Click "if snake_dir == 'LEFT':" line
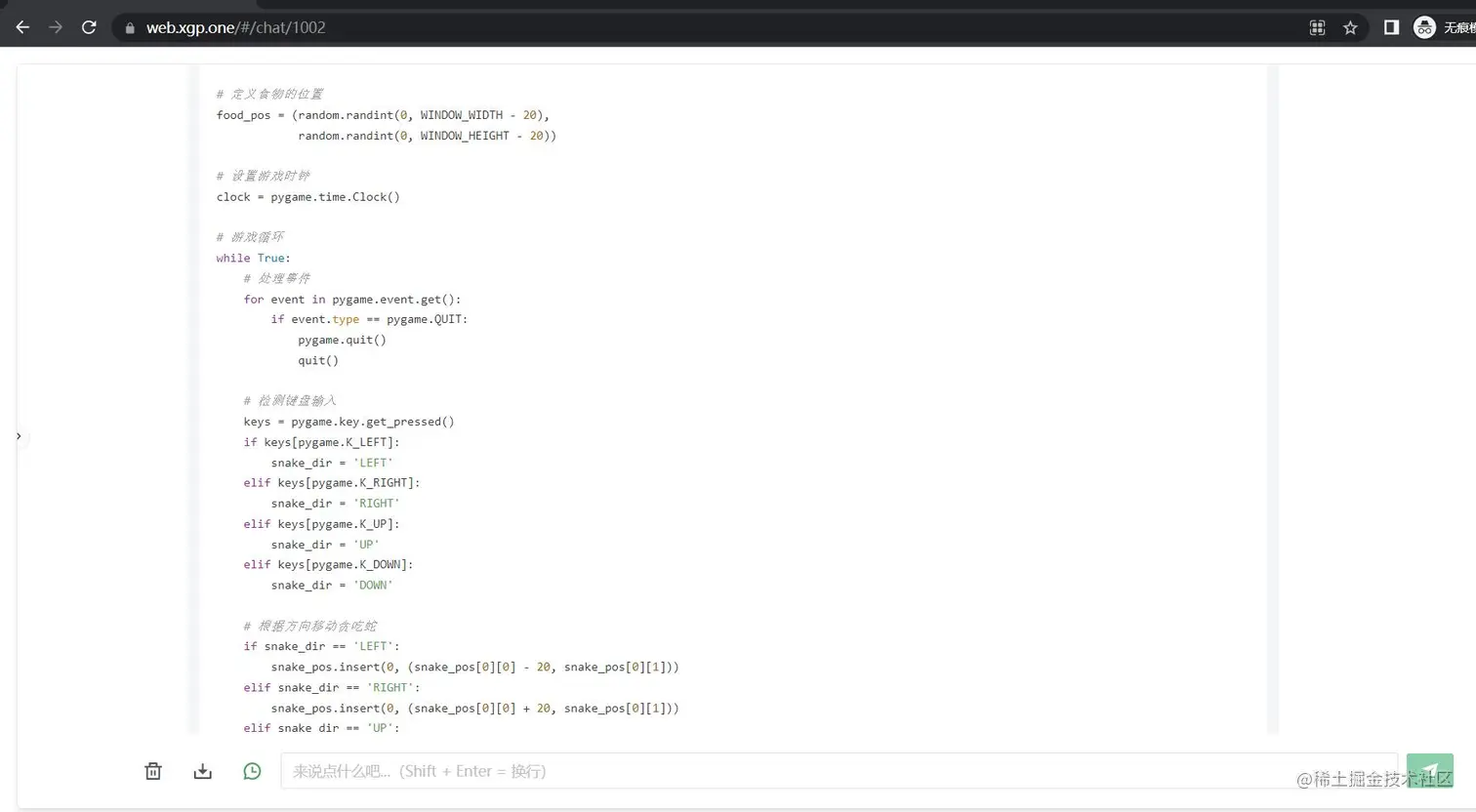 (321, 646)
